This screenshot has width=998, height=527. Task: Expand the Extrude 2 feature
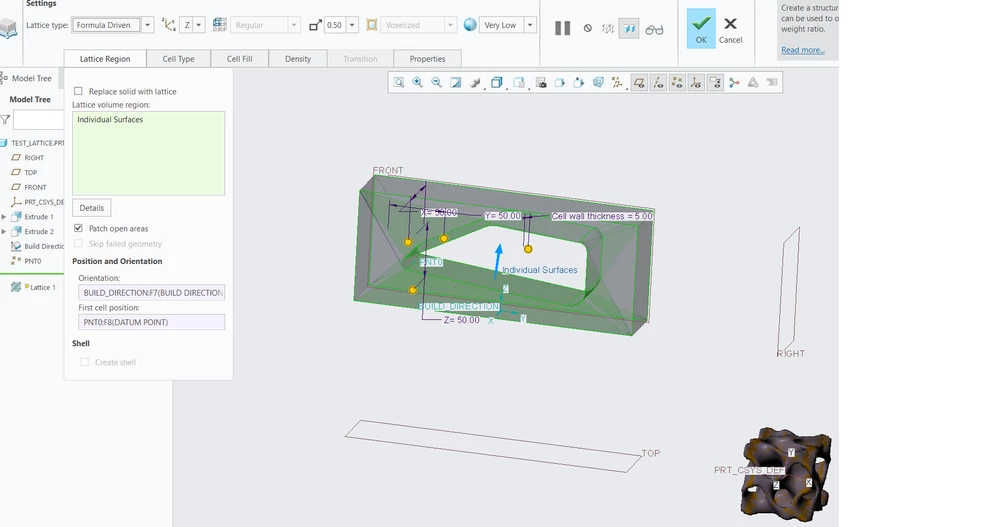tap(4, 232)
